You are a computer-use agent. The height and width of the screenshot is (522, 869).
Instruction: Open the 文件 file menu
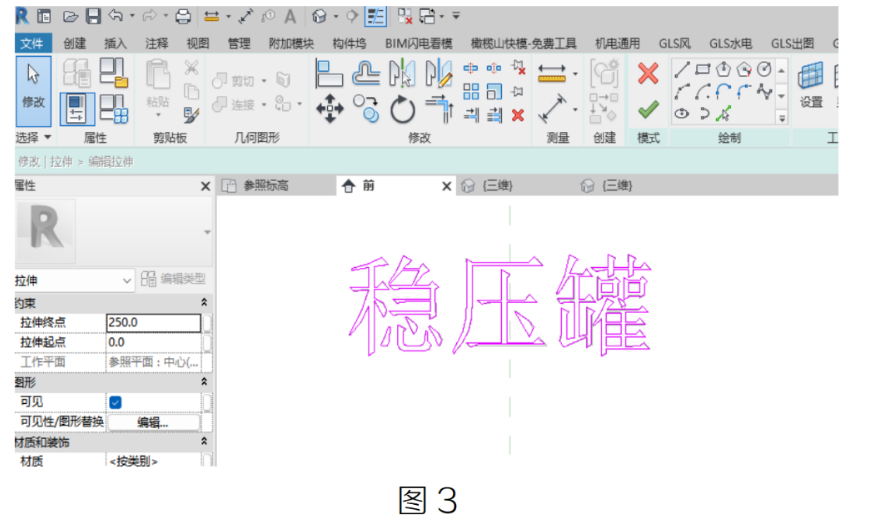click(x=32, y=43)
